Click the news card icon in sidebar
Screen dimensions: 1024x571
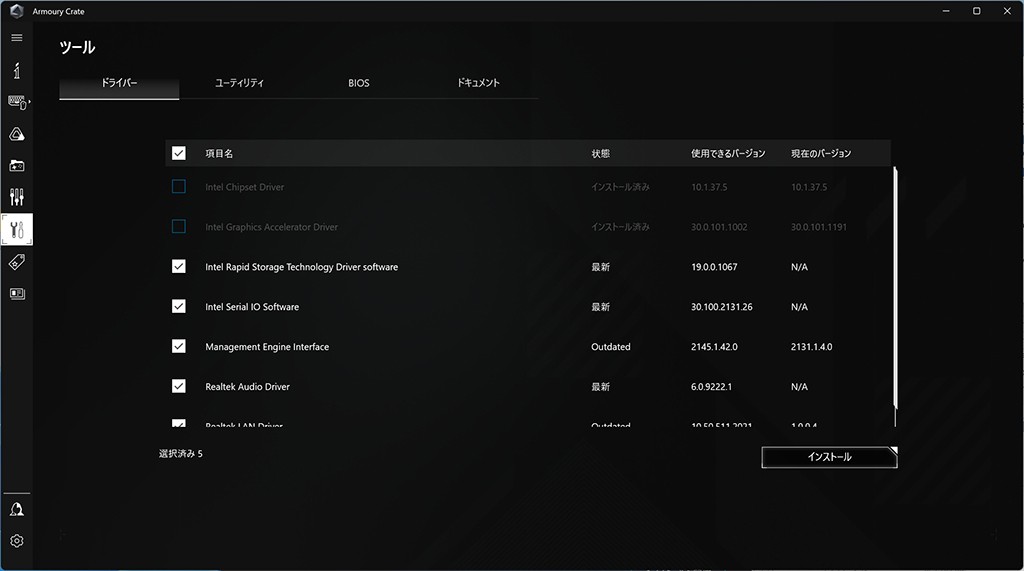[17, 294]
